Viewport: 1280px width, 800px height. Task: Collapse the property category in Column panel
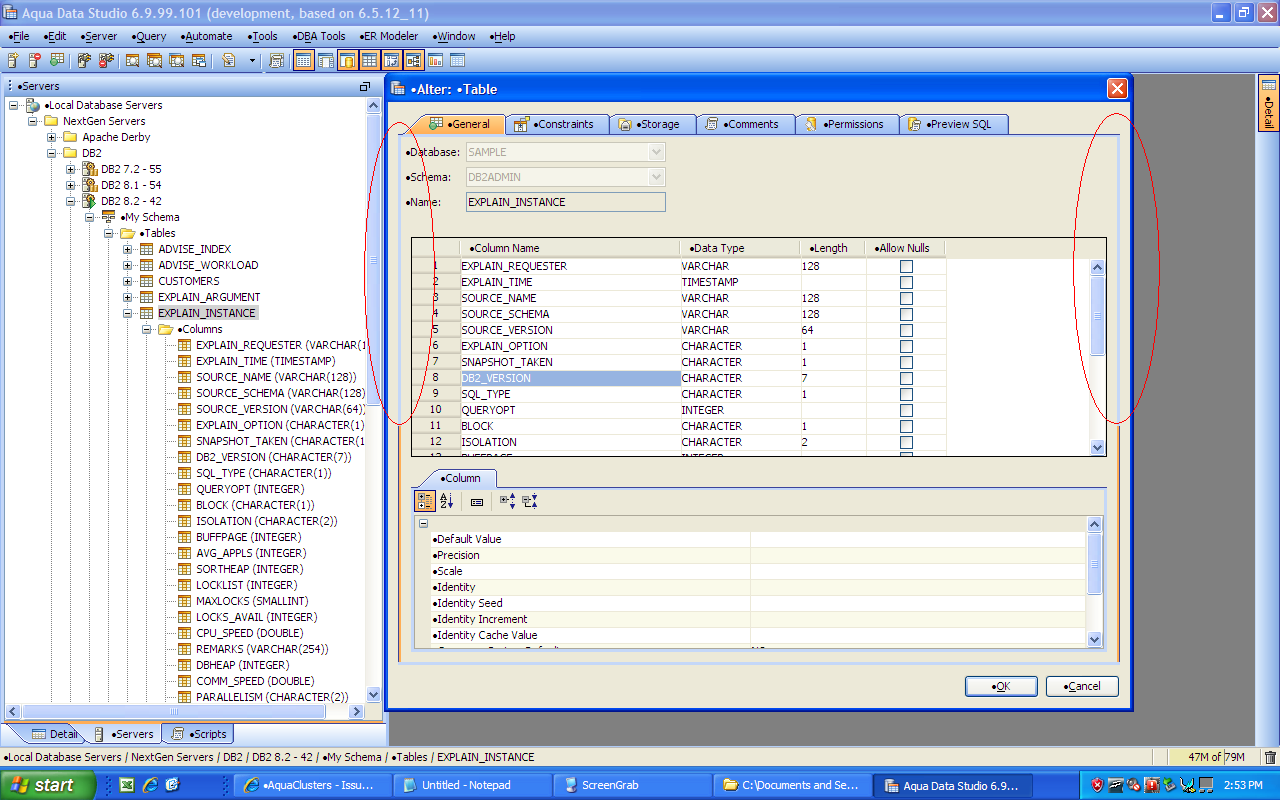(x=423, y=523)
